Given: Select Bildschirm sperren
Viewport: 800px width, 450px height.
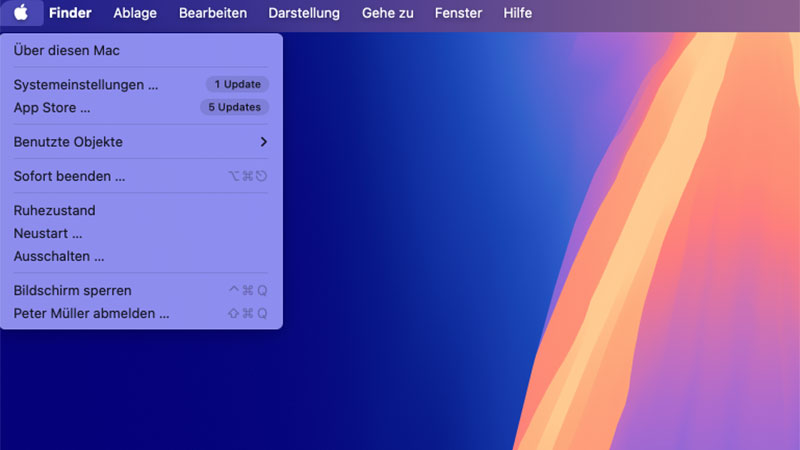Looking at the screenshot, I should (x=141, y=290).
